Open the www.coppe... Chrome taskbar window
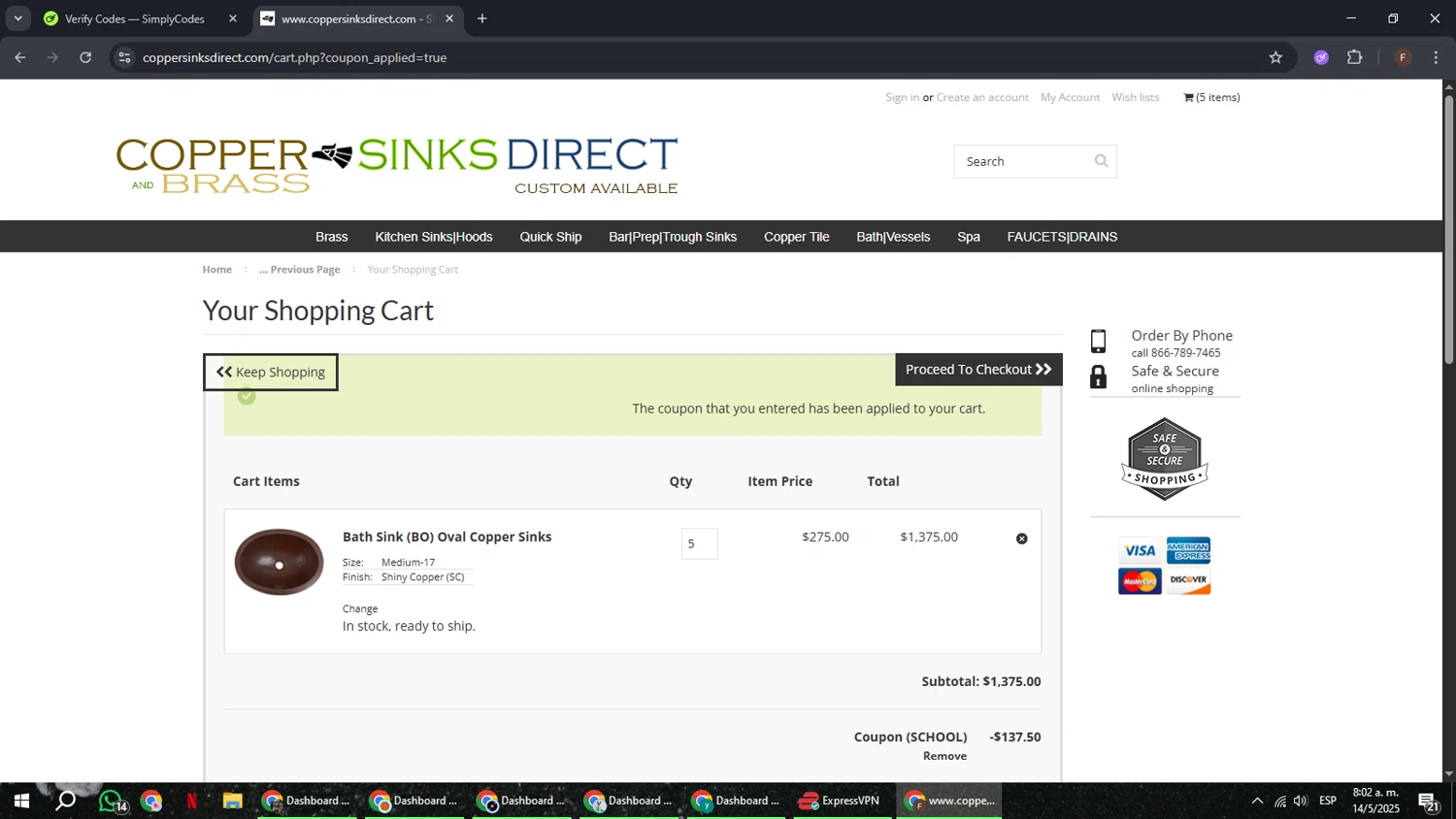1456x819 pixels. 949,802
